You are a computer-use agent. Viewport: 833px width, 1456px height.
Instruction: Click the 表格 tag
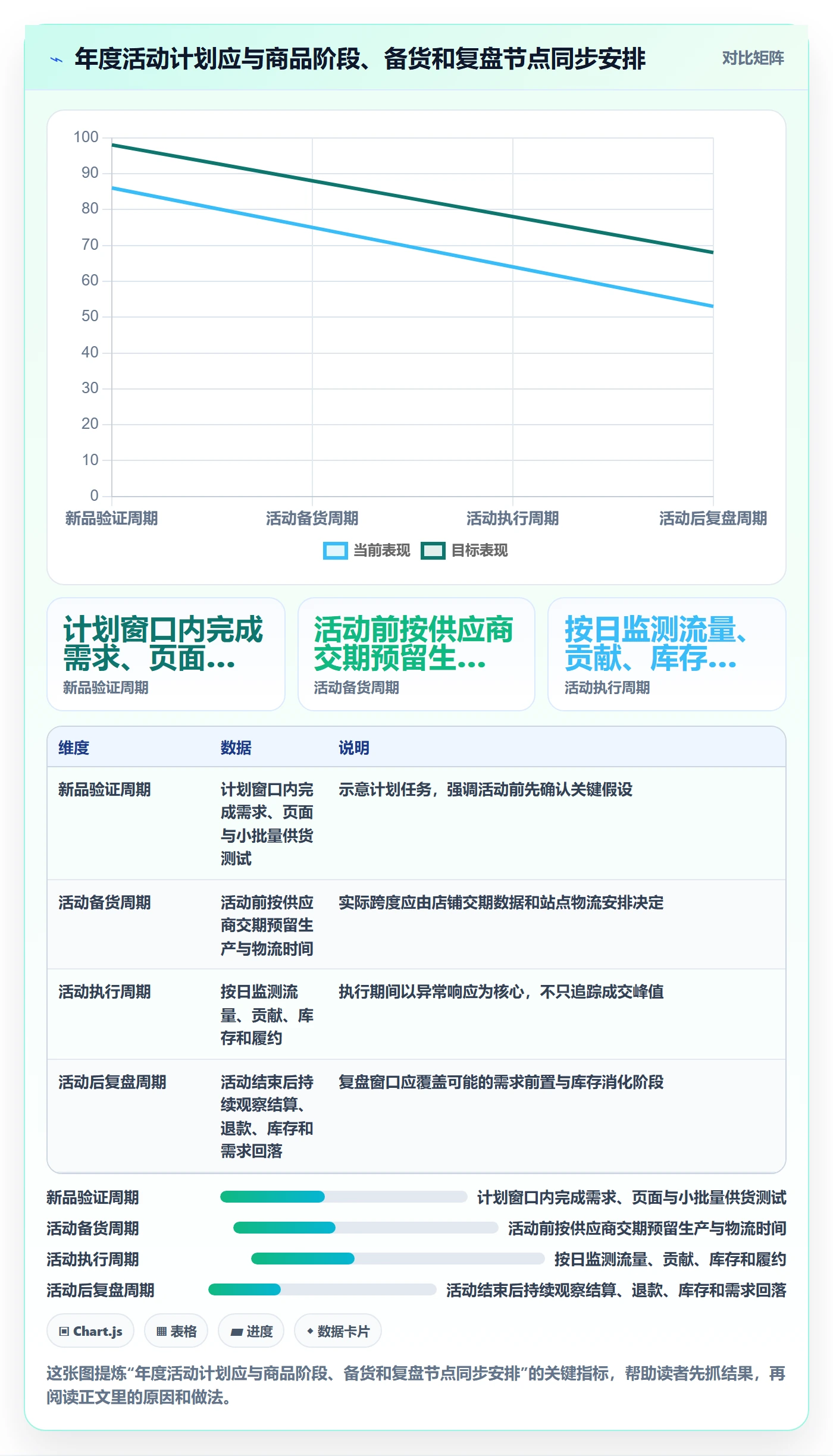(x=176, y=1331)
